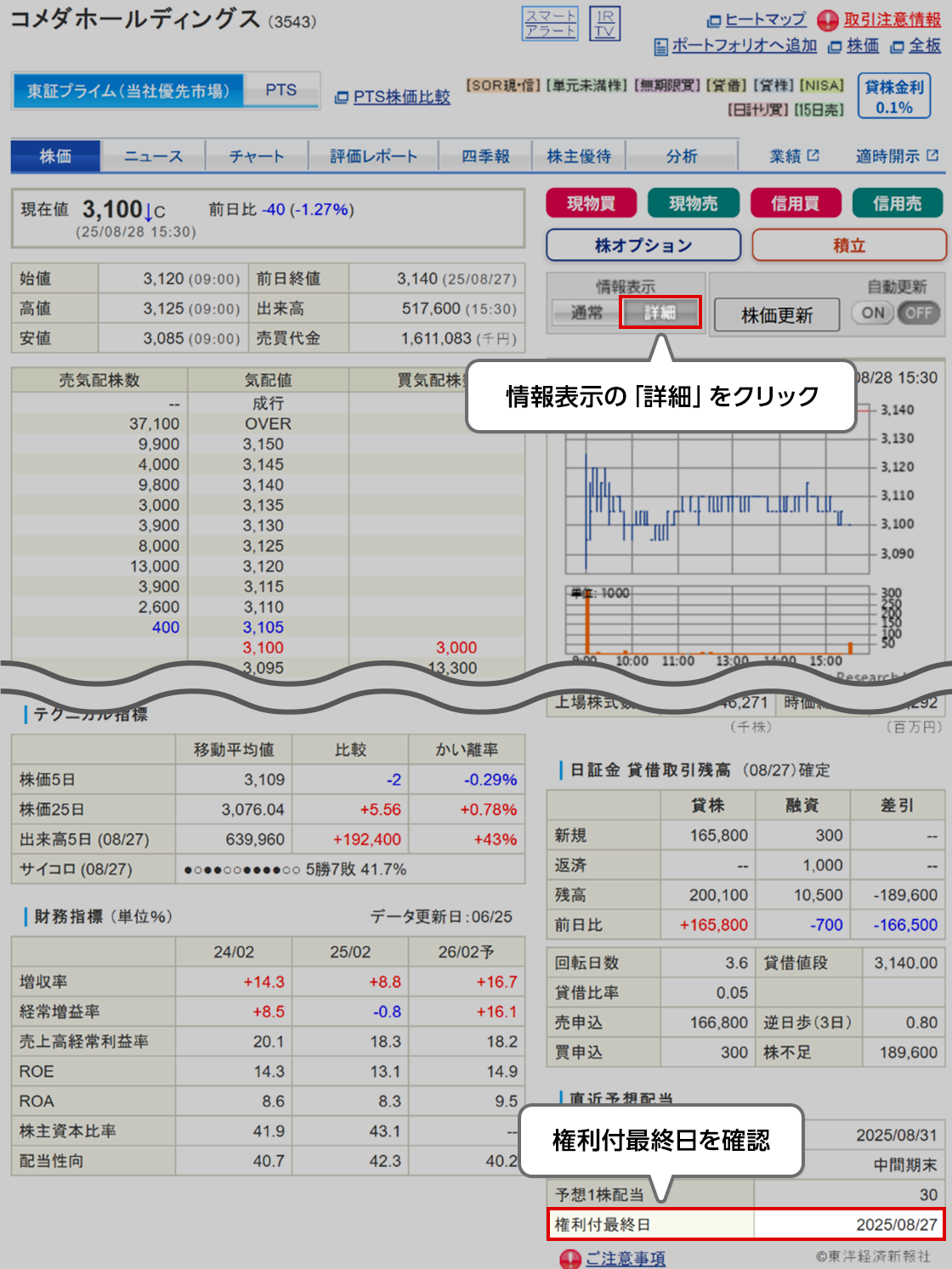Click the 株オプション button
This screenshot has width=952, height=1269.
[643, 246]
